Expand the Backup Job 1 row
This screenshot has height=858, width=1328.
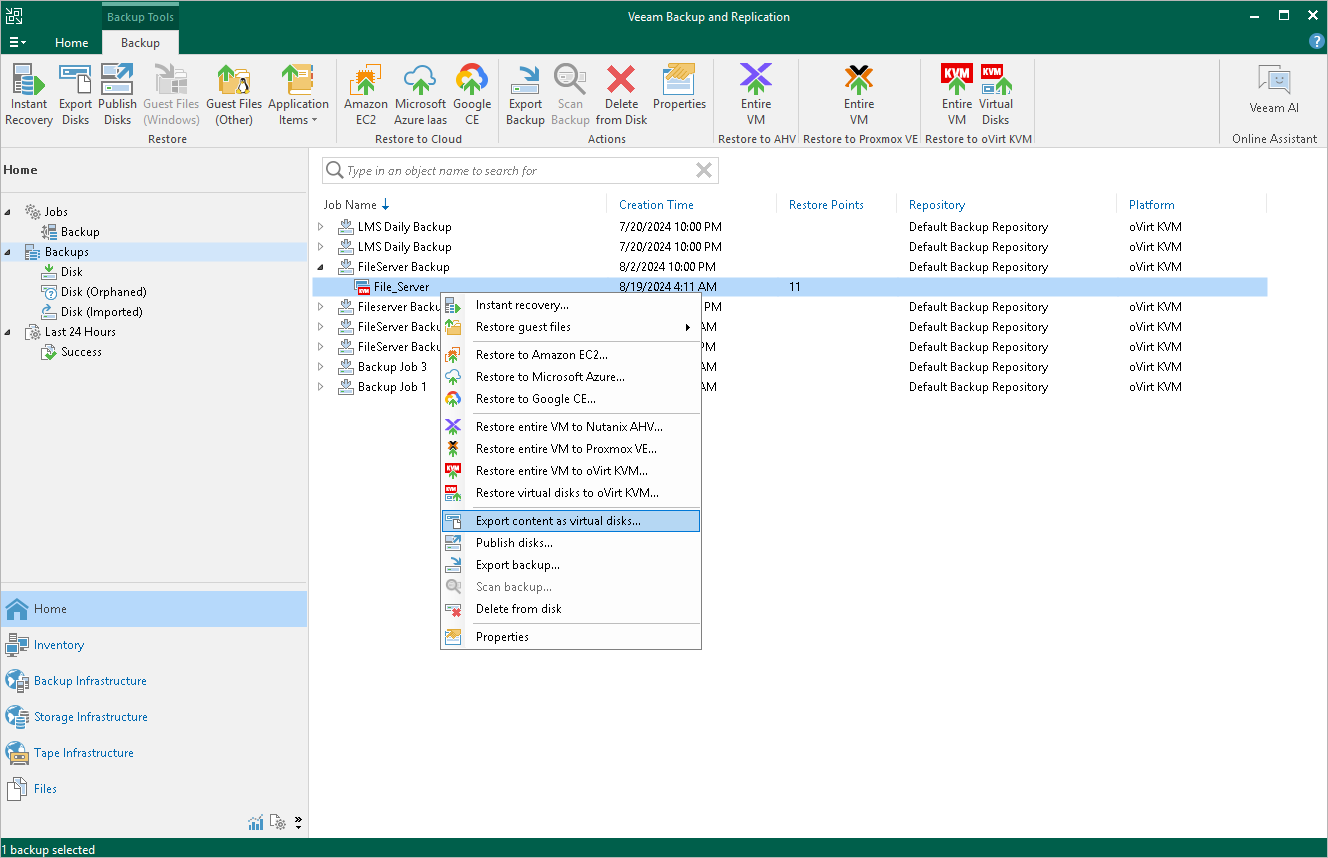(x=321, y=387)
